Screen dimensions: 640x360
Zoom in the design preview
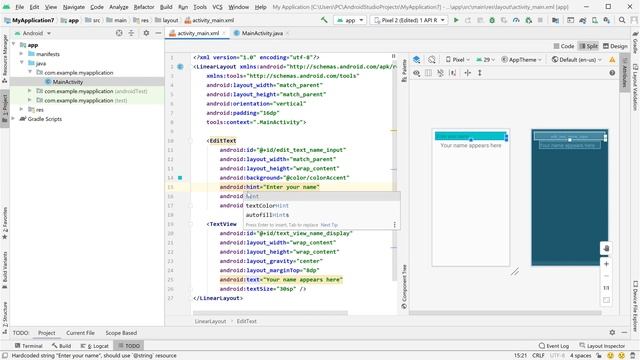click(x=606, y=264)
